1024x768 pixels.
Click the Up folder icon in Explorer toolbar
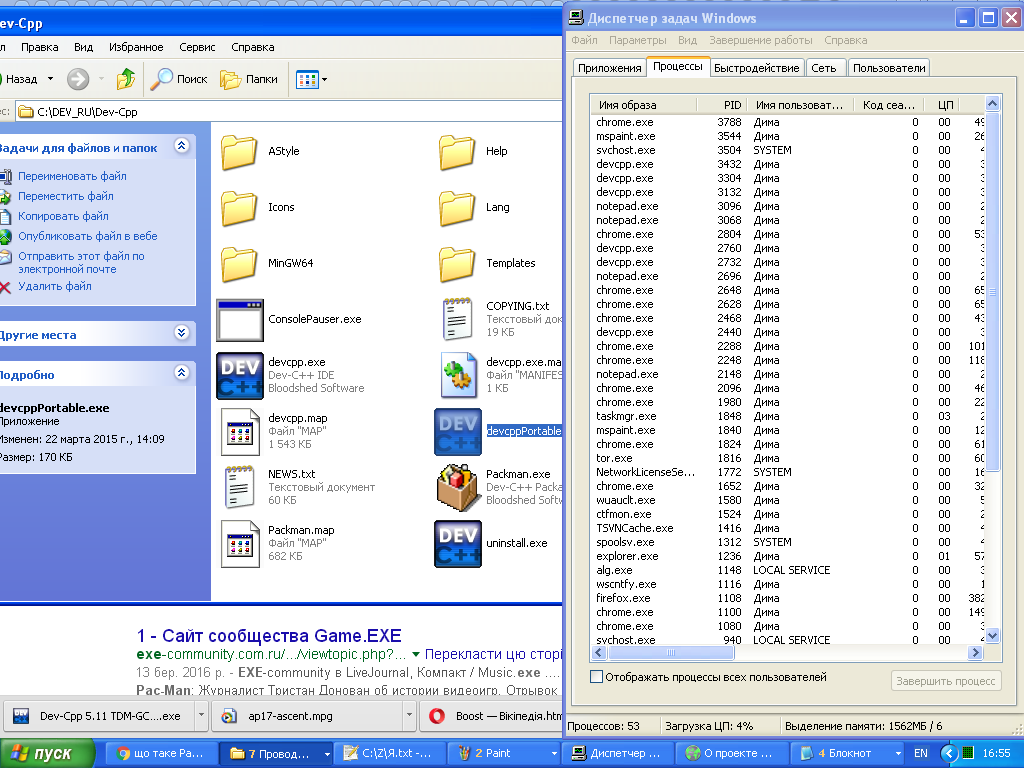(x=126, y=79)
